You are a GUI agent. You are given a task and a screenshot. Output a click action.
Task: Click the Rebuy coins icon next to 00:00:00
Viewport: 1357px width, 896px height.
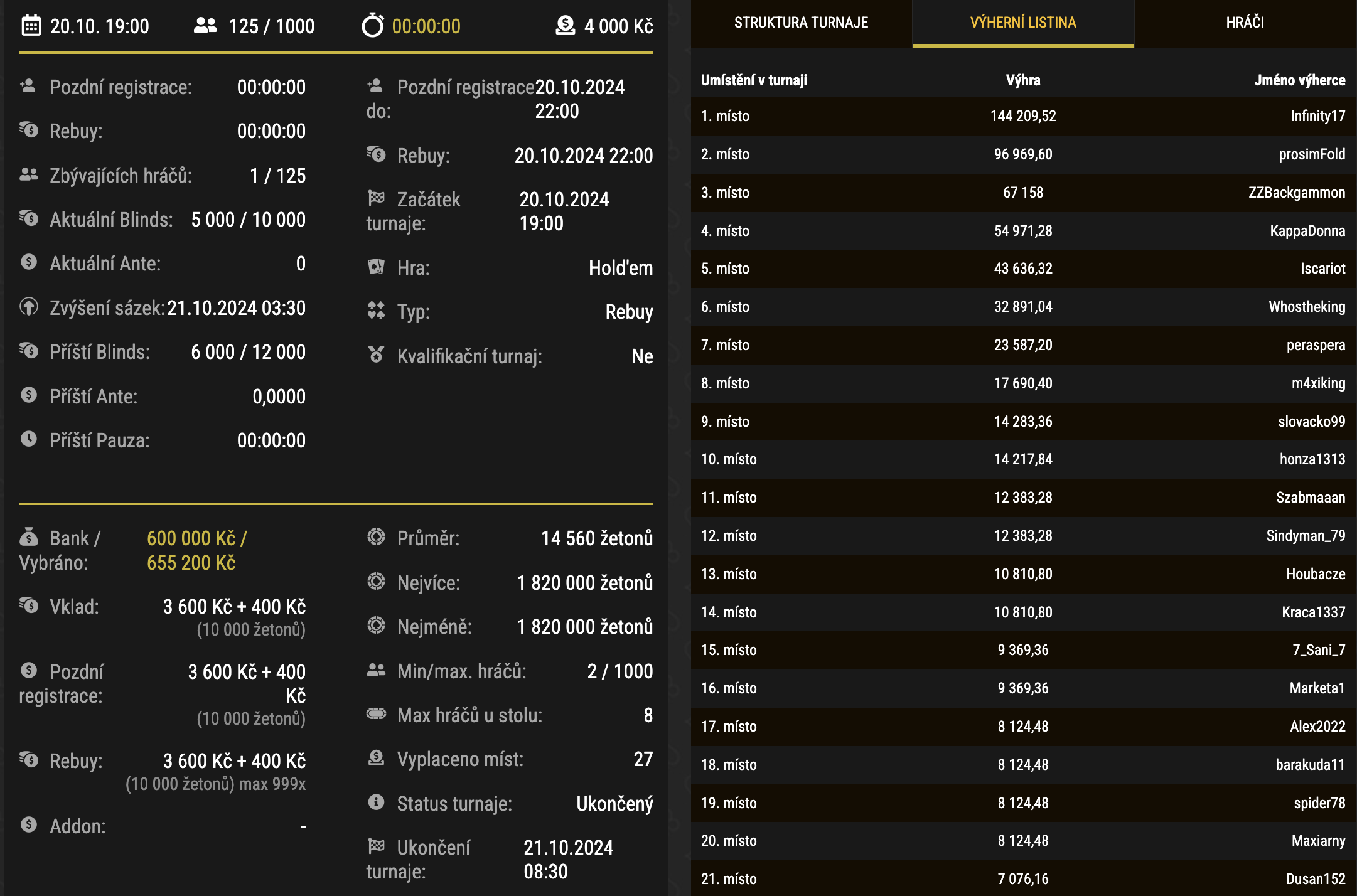click(28, 130)
